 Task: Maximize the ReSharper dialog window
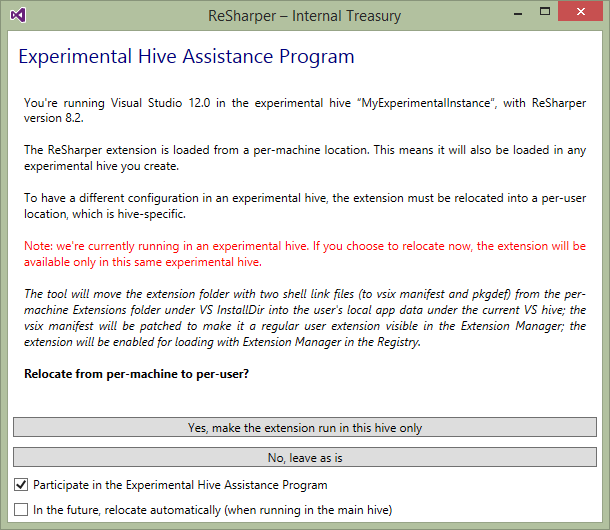(x=545, y=12)
